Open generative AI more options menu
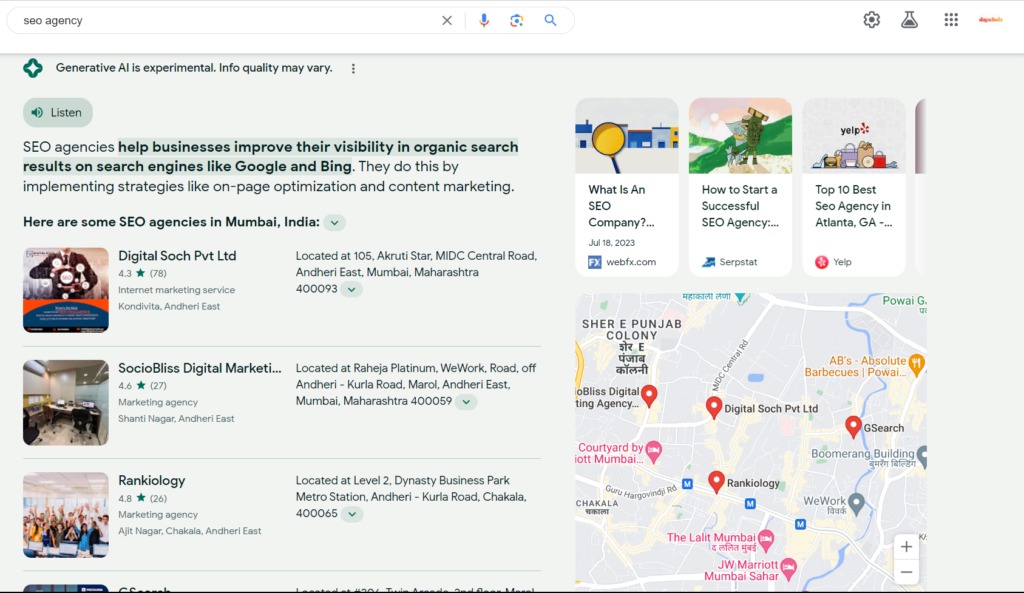This screenshot has width=1024, height=593. point(353,68)
